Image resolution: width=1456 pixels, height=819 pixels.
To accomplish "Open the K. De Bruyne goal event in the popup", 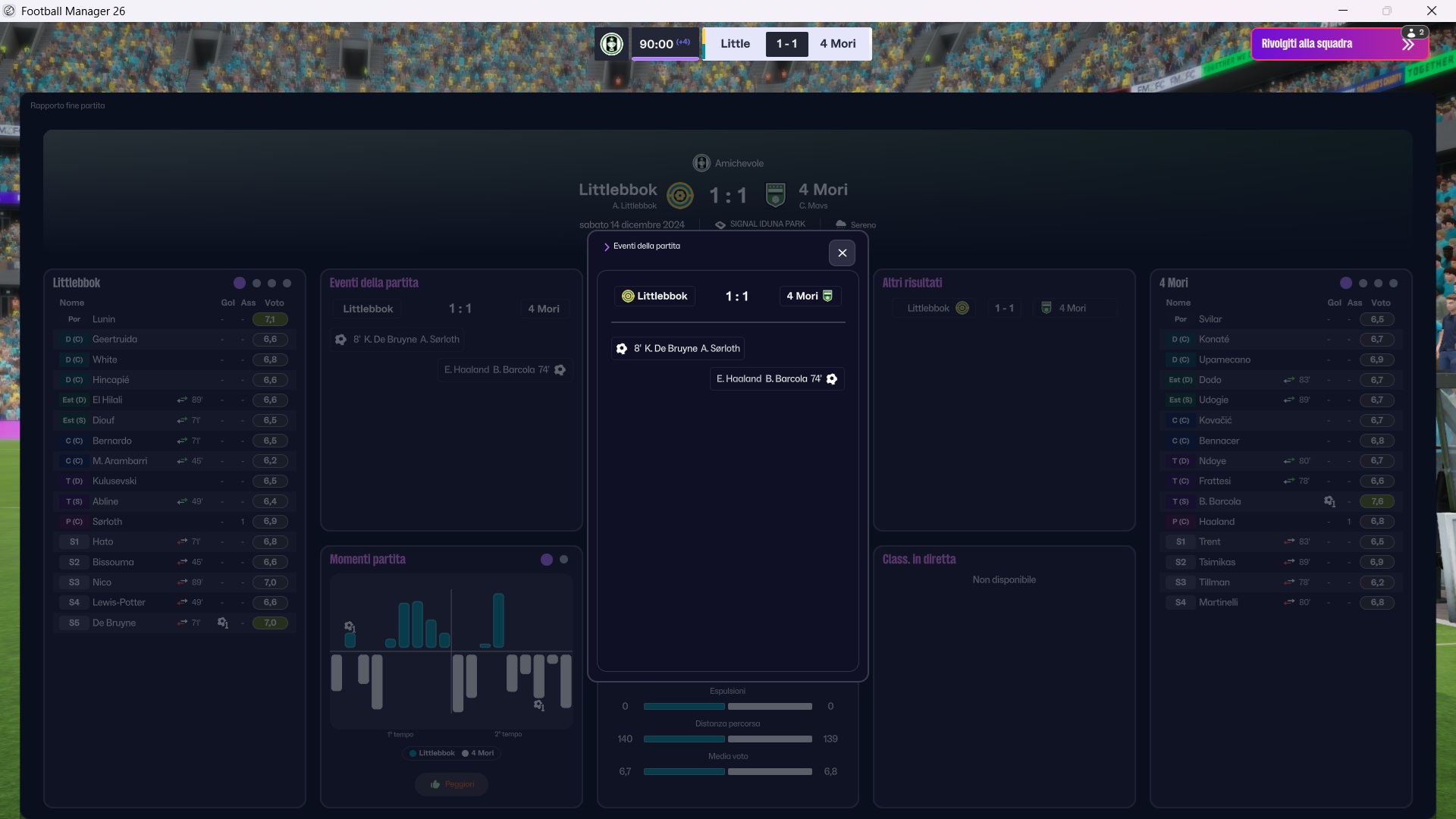I will click(x=678, y=349).
